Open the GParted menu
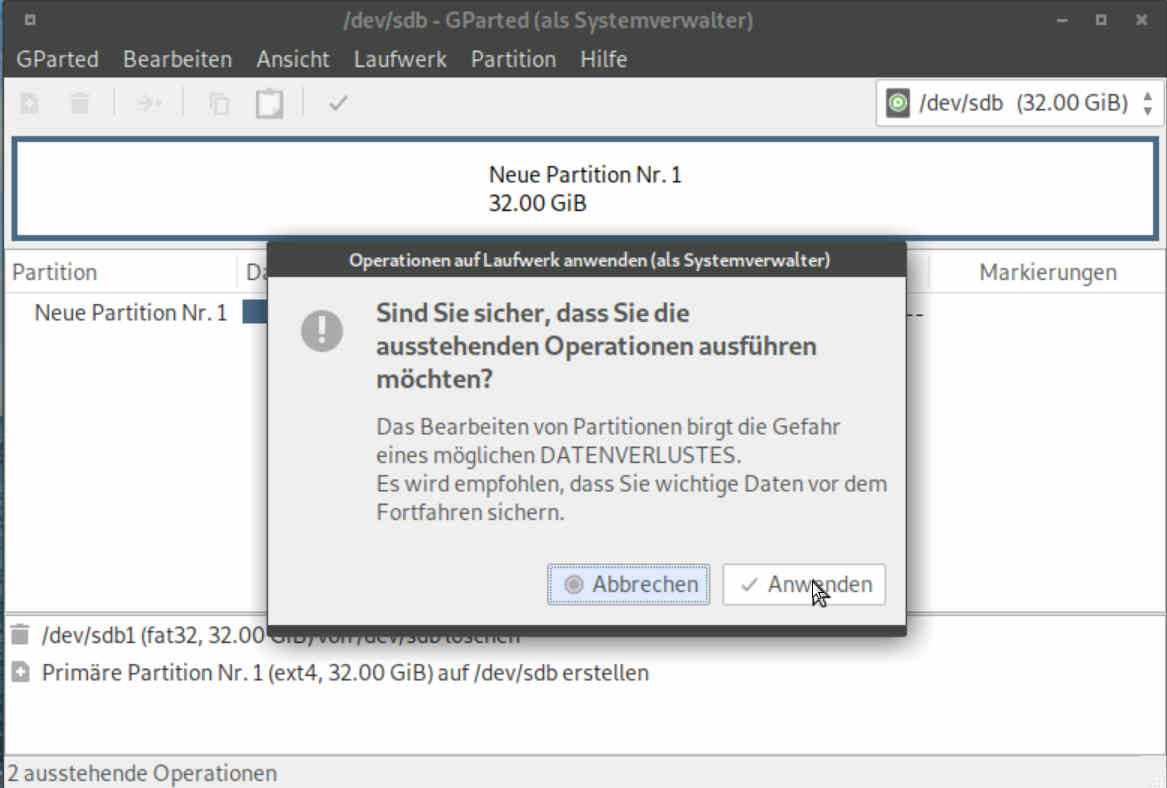The height and width of the screenshot is (788, 1167). (57, 59)
